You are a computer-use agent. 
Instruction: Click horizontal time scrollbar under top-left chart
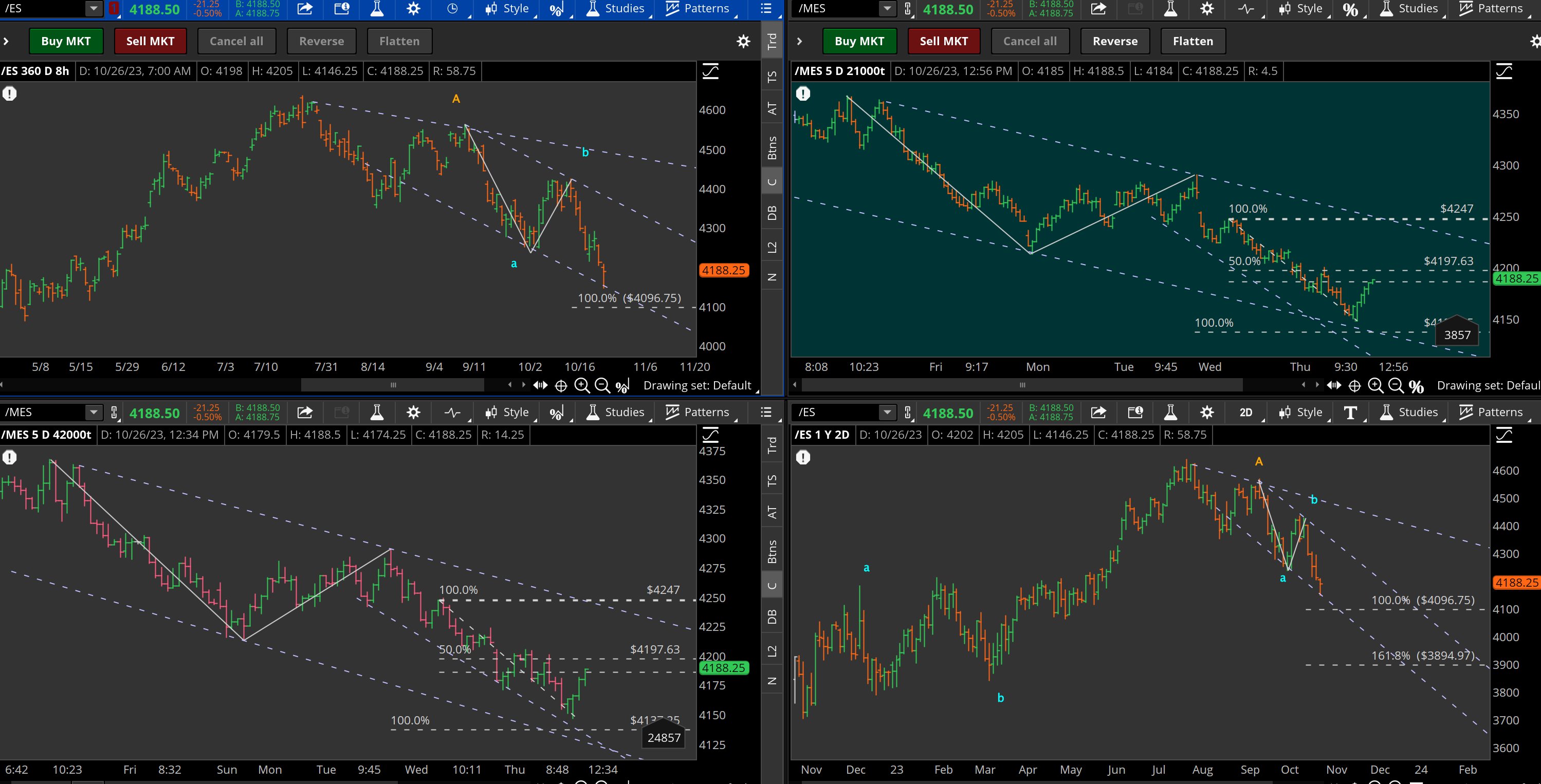coord(392,385)
